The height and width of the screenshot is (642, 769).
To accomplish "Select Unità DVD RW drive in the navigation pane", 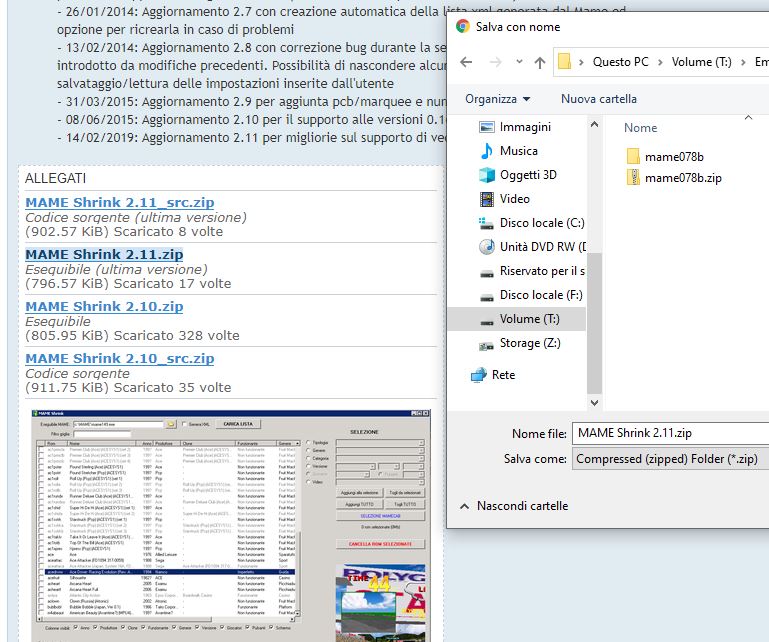I will pos(543,247).
